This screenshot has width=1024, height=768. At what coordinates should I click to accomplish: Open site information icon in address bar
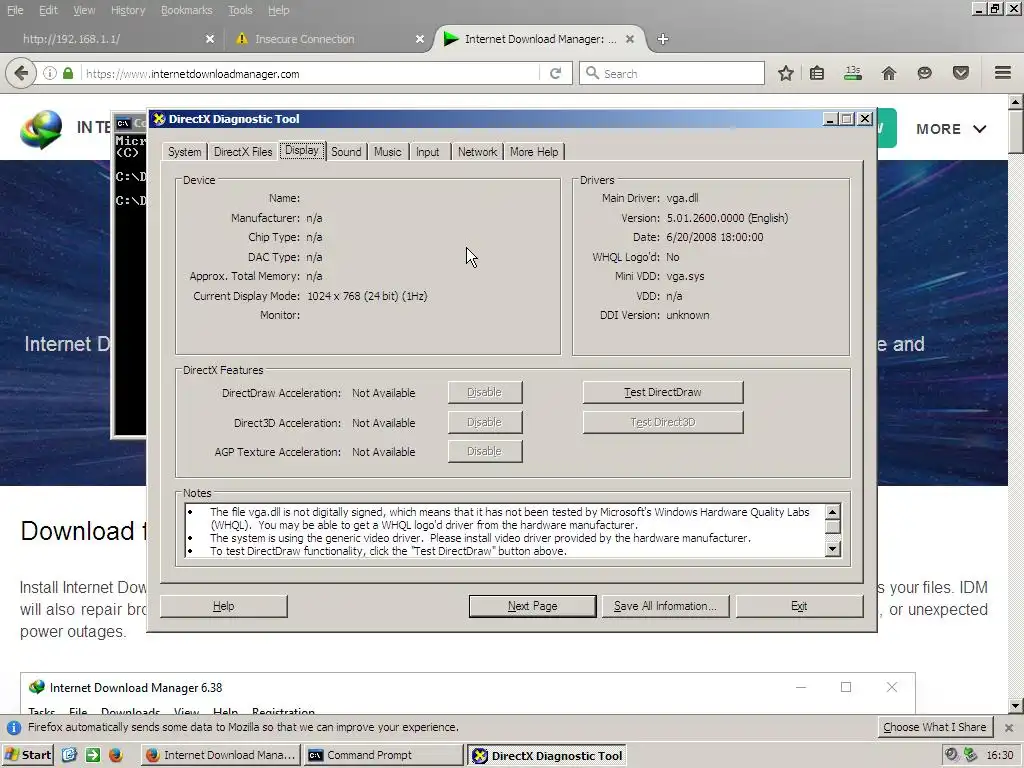50,73
